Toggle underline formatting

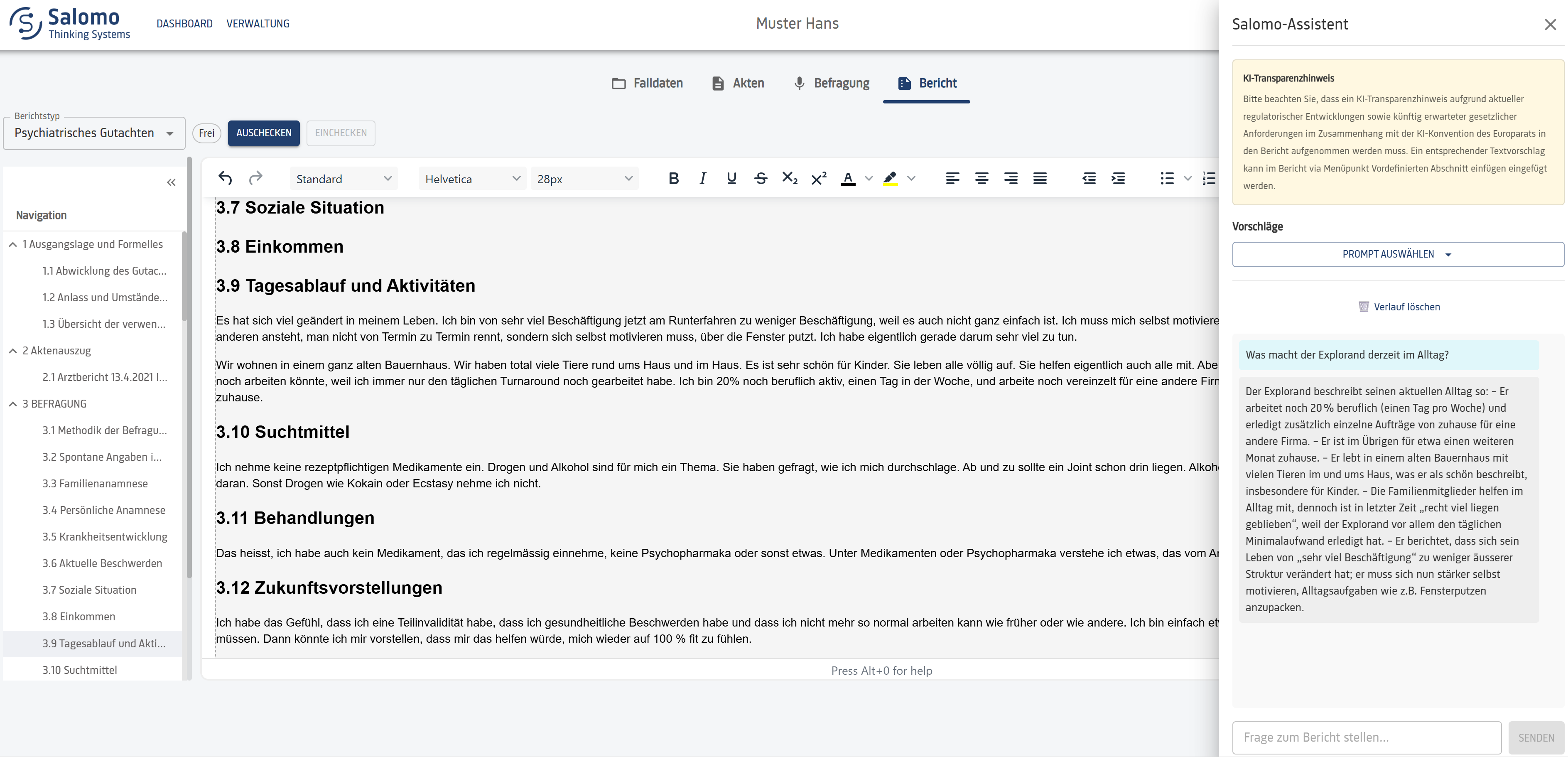(731, 178)
